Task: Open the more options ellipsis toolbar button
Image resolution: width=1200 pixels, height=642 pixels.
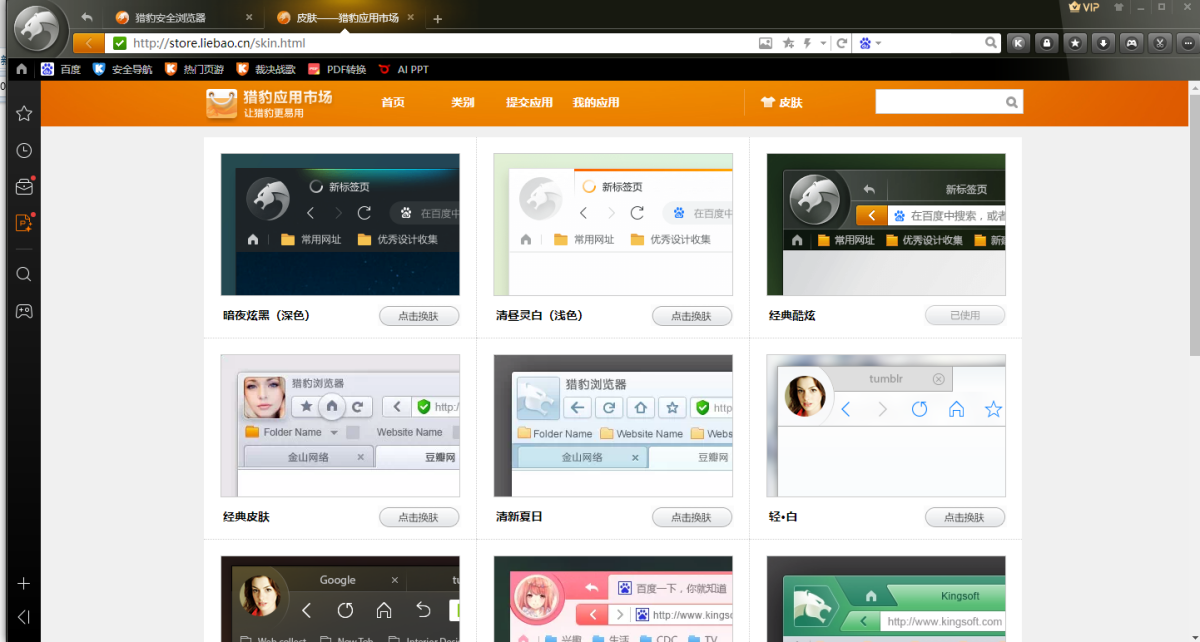Action: 1186,43
